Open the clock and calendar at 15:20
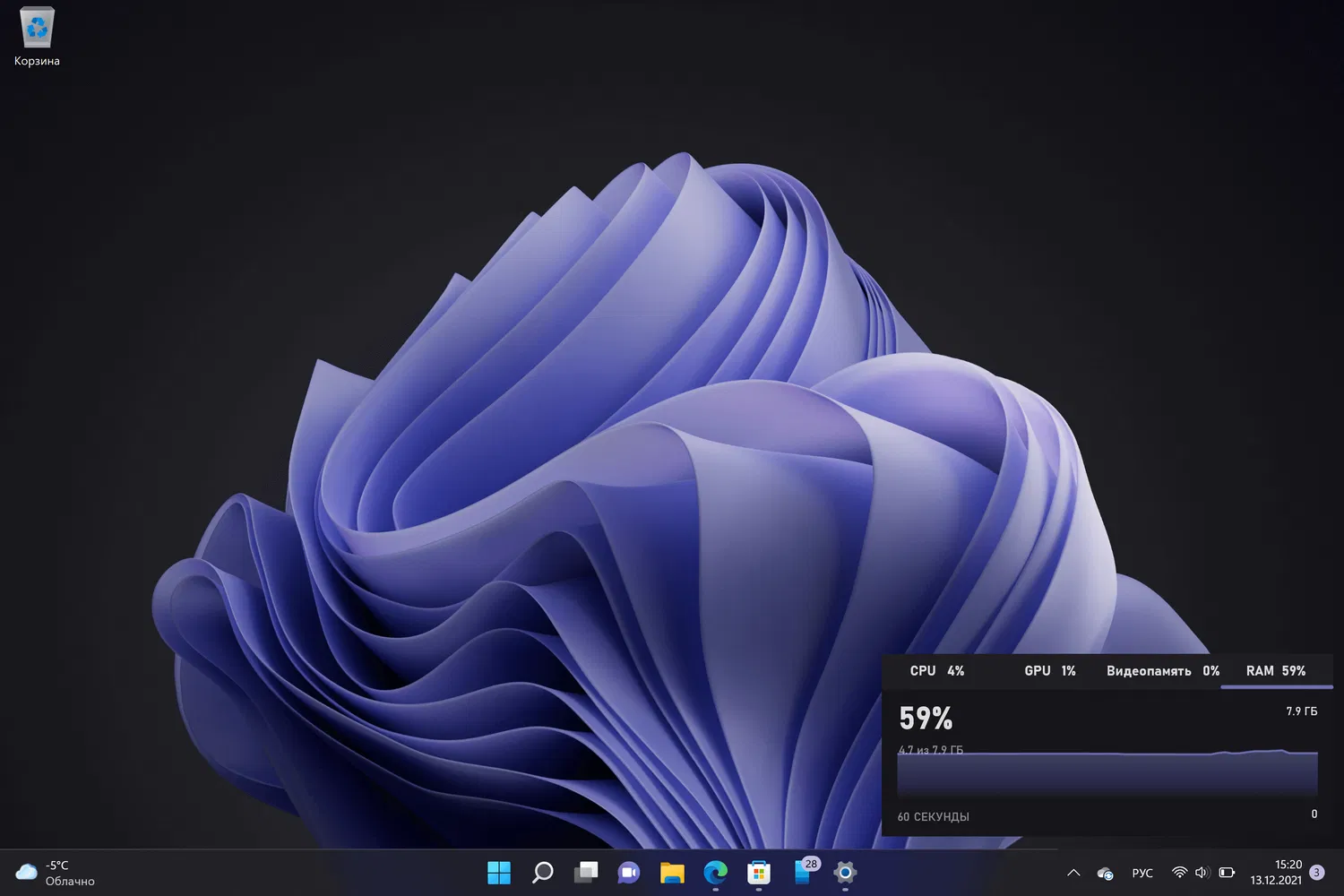1344x896 pixels. point(1277,872)
